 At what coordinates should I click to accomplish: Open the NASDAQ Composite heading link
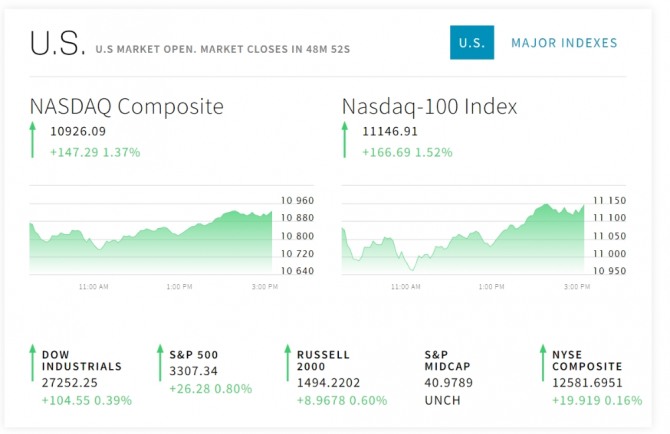point(126,106)
